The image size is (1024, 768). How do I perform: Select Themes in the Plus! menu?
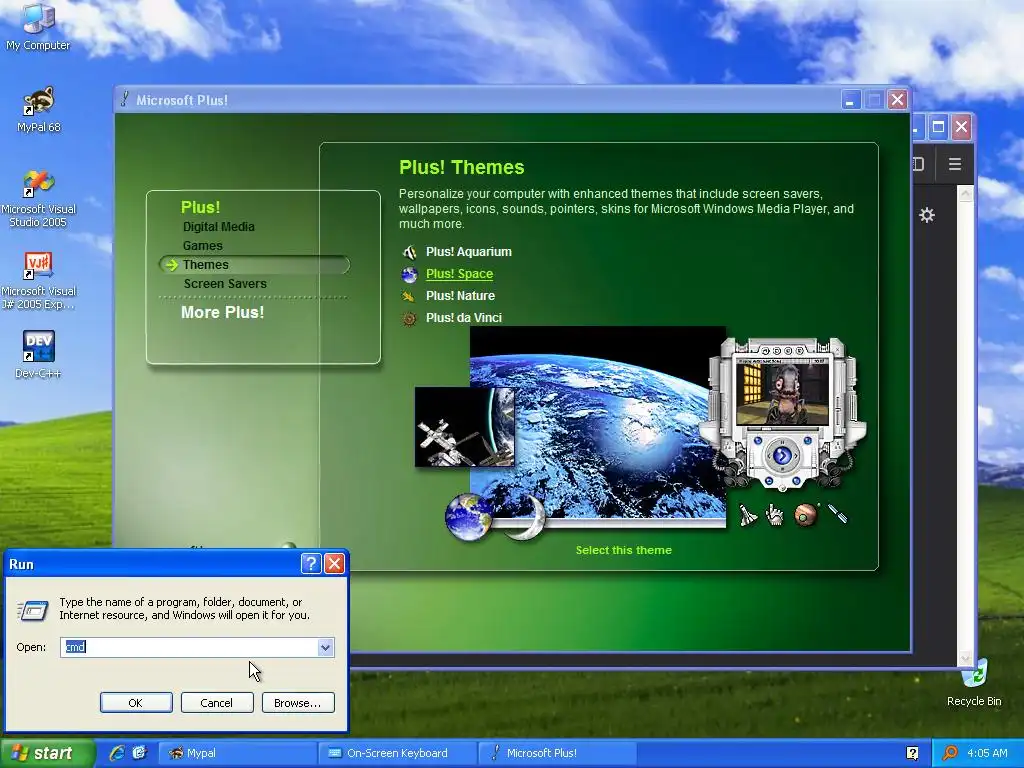pyautogui.click(x=205, y=264)
